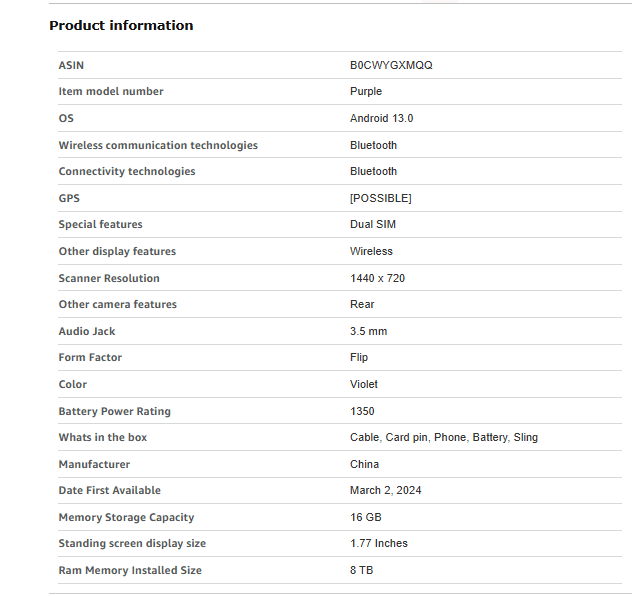Select the model value Purple
Image resolution: width=632 pixels, height=596 pixels.
366,91
